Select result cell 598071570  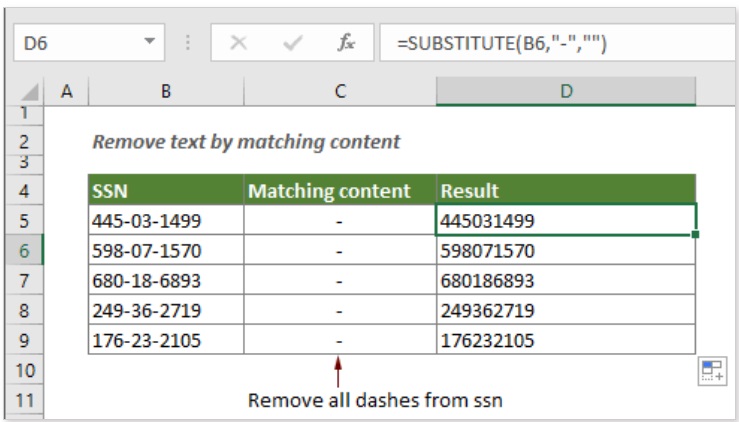566,250
